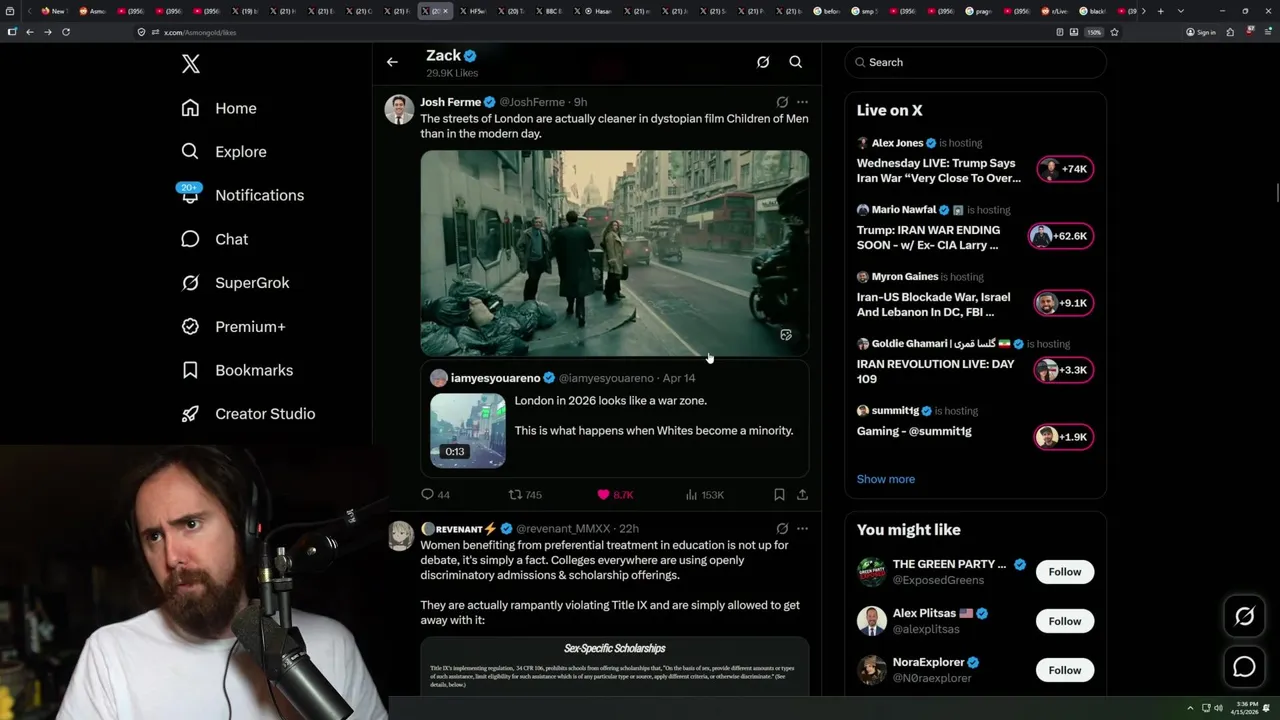Open iamyesyouareno quoted post author
The width and height of the screenshot is (1280, 720).
495,378
